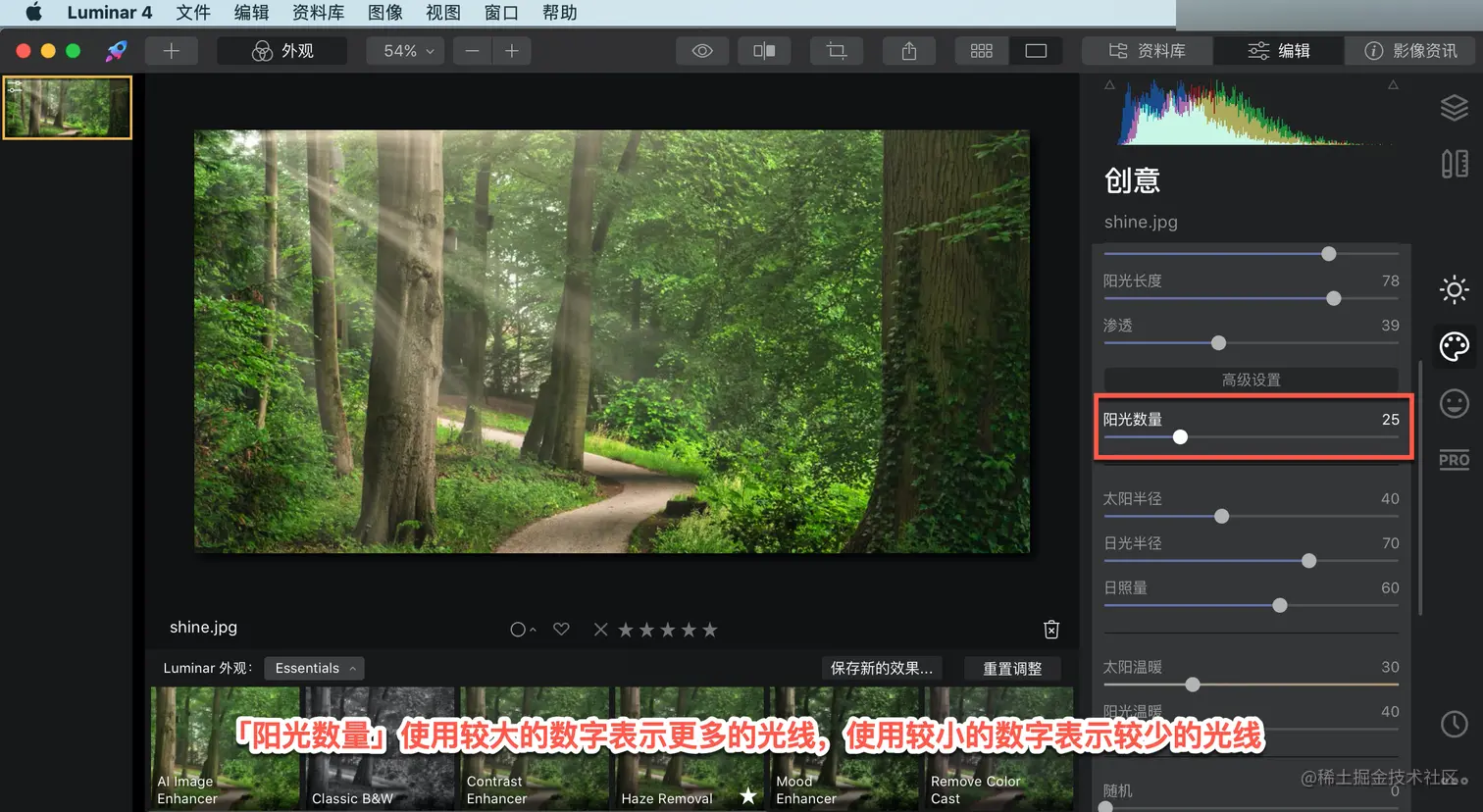Open the 编辑 menu in menu bar
The width and height of the screenshot is (1483, 812).
tap(251, 13)
